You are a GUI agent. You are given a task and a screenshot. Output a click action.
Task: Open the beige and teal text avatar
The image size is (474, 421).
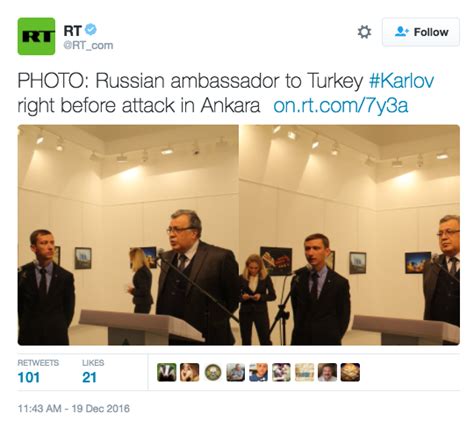pyautogui.click(x=304, y=372)
